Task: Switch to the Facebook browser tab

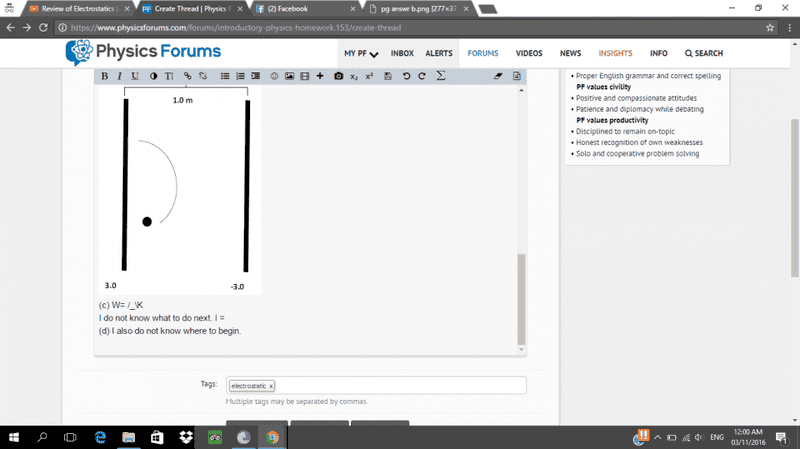Action: [305, 9]
